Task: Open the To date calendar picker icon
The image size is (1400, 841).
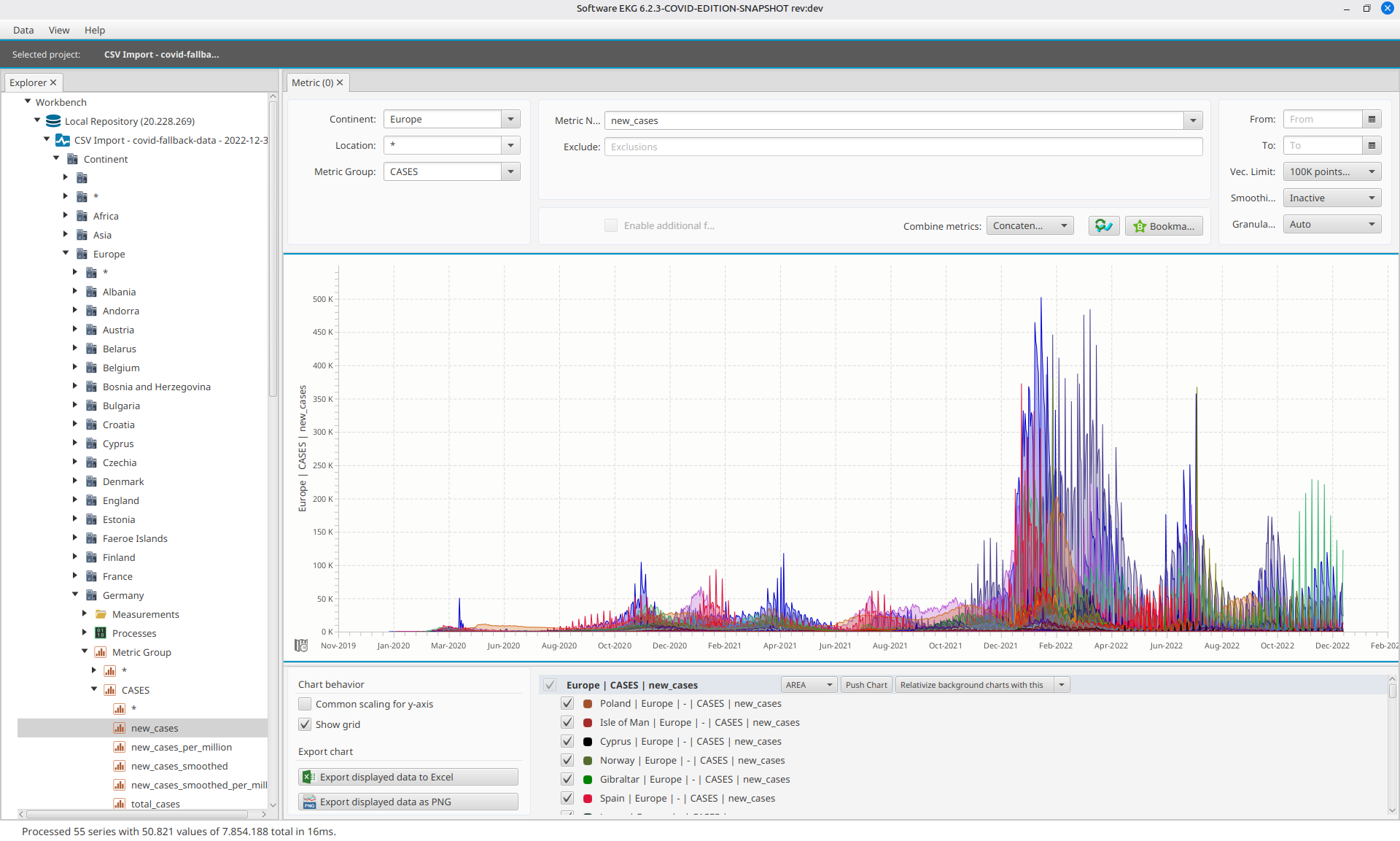Action: tap(1372, 146)
